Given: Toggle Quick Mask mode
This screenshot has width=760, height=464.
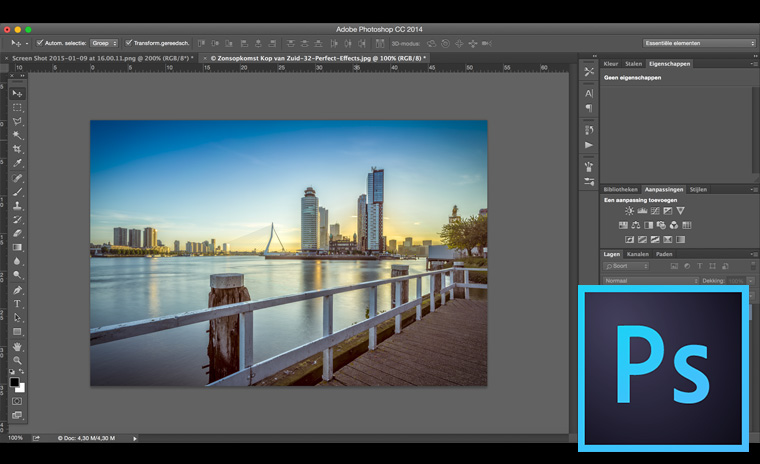Looking at the screenshot, I should pos(17,401).
